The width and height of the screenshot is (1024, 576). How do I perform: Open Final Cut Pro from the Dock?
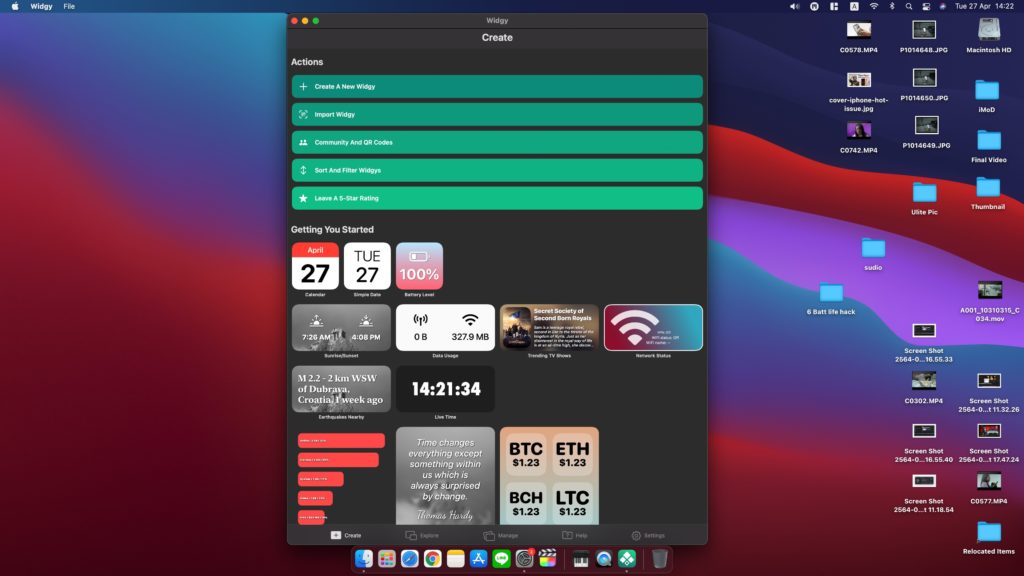click(548, 559)
